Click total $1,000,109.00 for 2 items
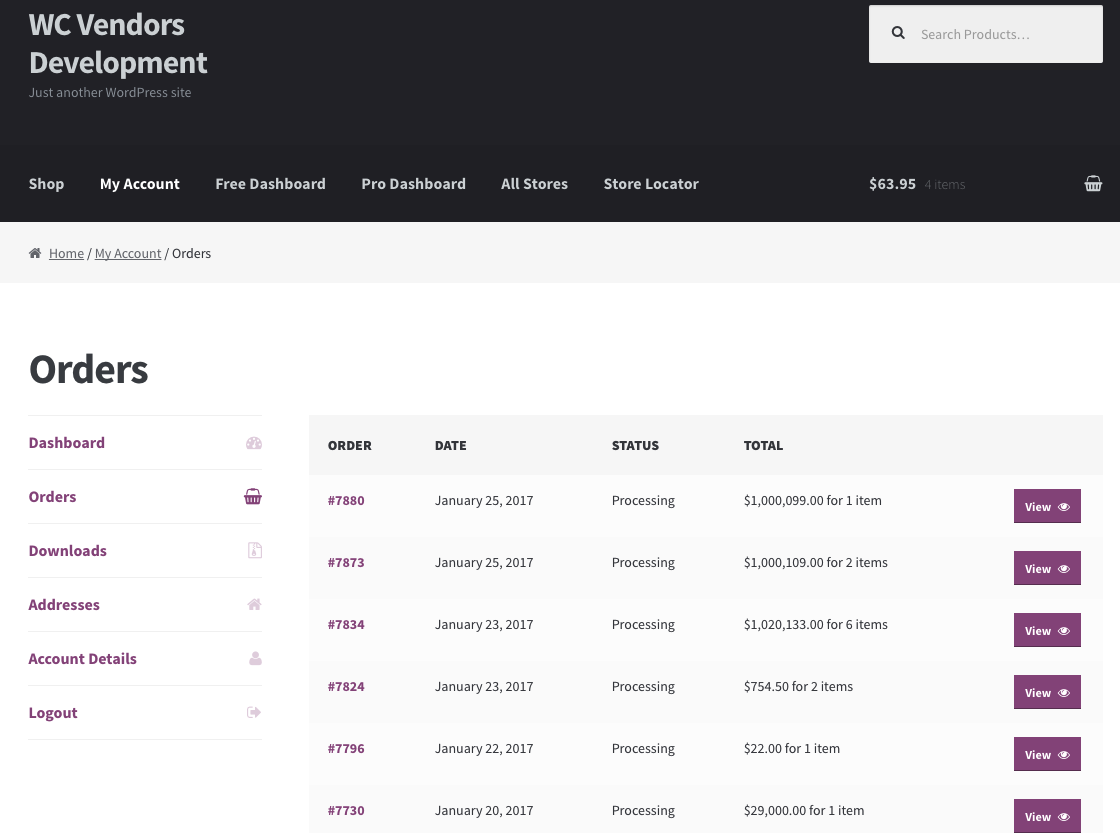 (816, 563)
